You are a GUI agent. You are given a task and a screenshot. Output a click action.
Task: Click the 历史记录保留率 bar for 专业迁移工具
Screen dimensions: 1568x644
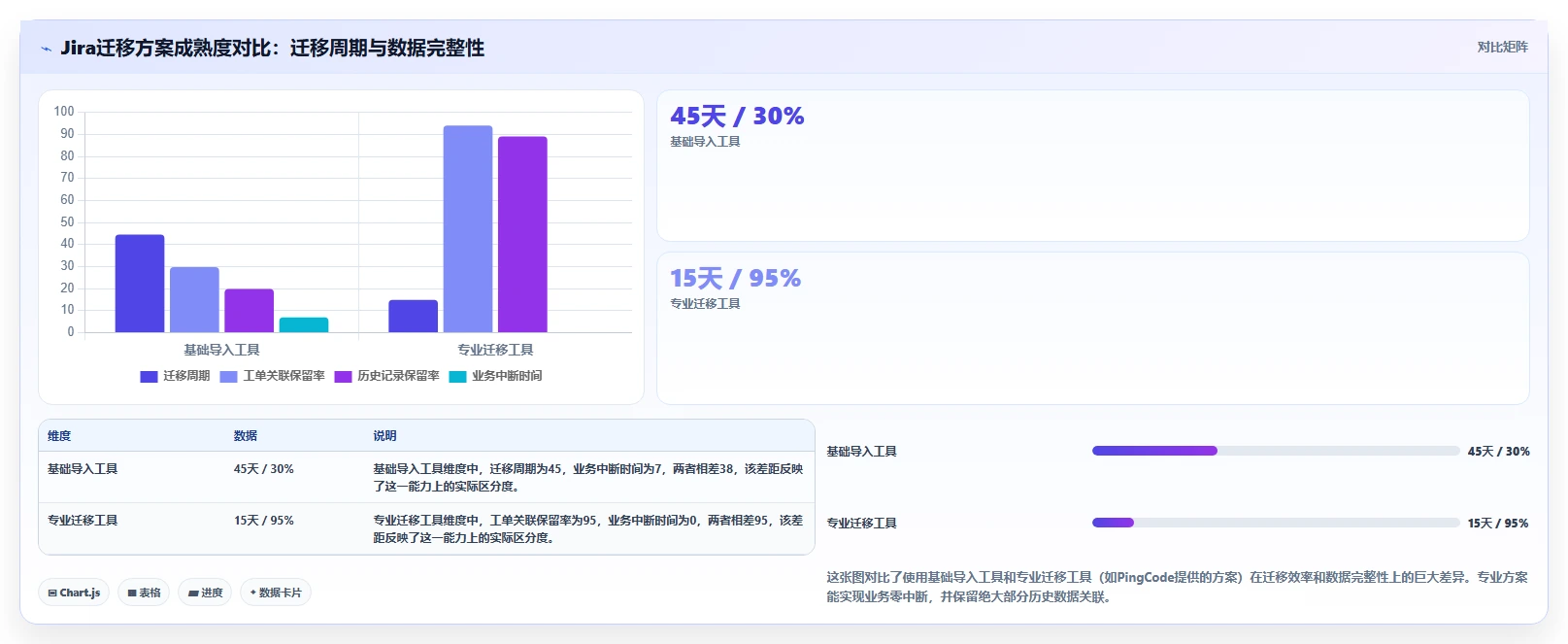(522, 234)
